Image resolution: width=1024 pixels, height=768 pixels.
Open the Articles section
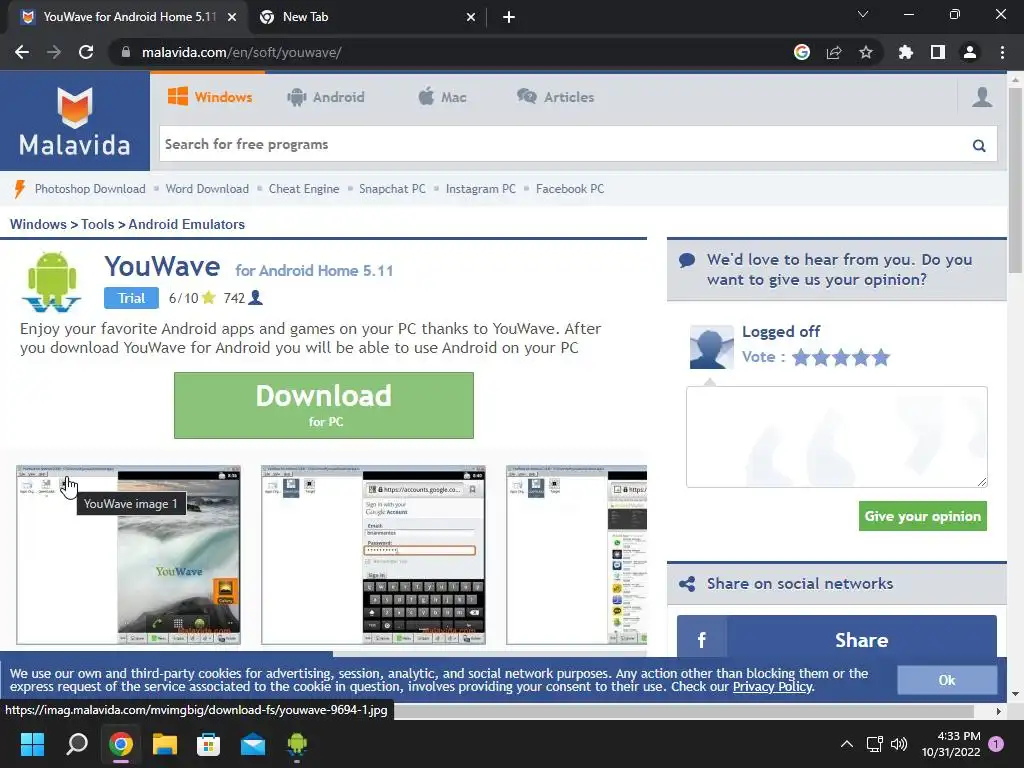click(x=556, y=97)
